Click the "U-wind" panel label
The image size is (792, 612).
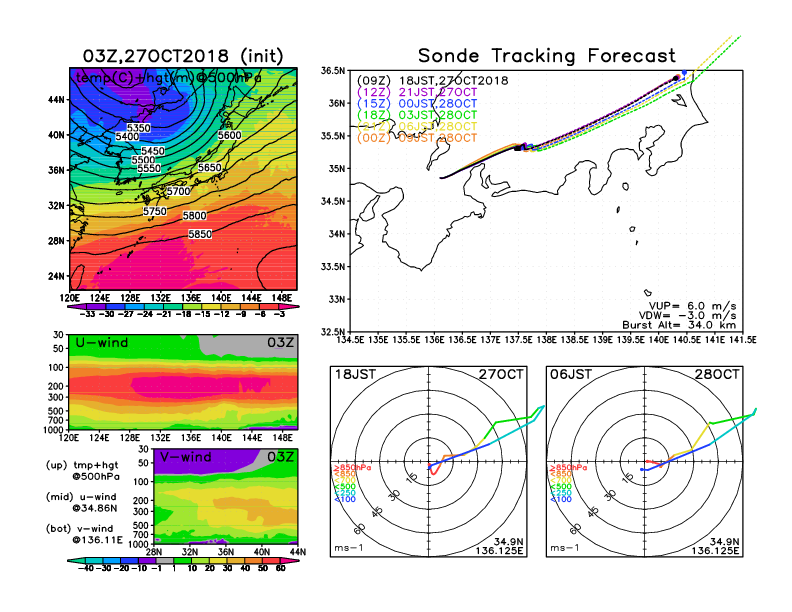coord(102,342)
